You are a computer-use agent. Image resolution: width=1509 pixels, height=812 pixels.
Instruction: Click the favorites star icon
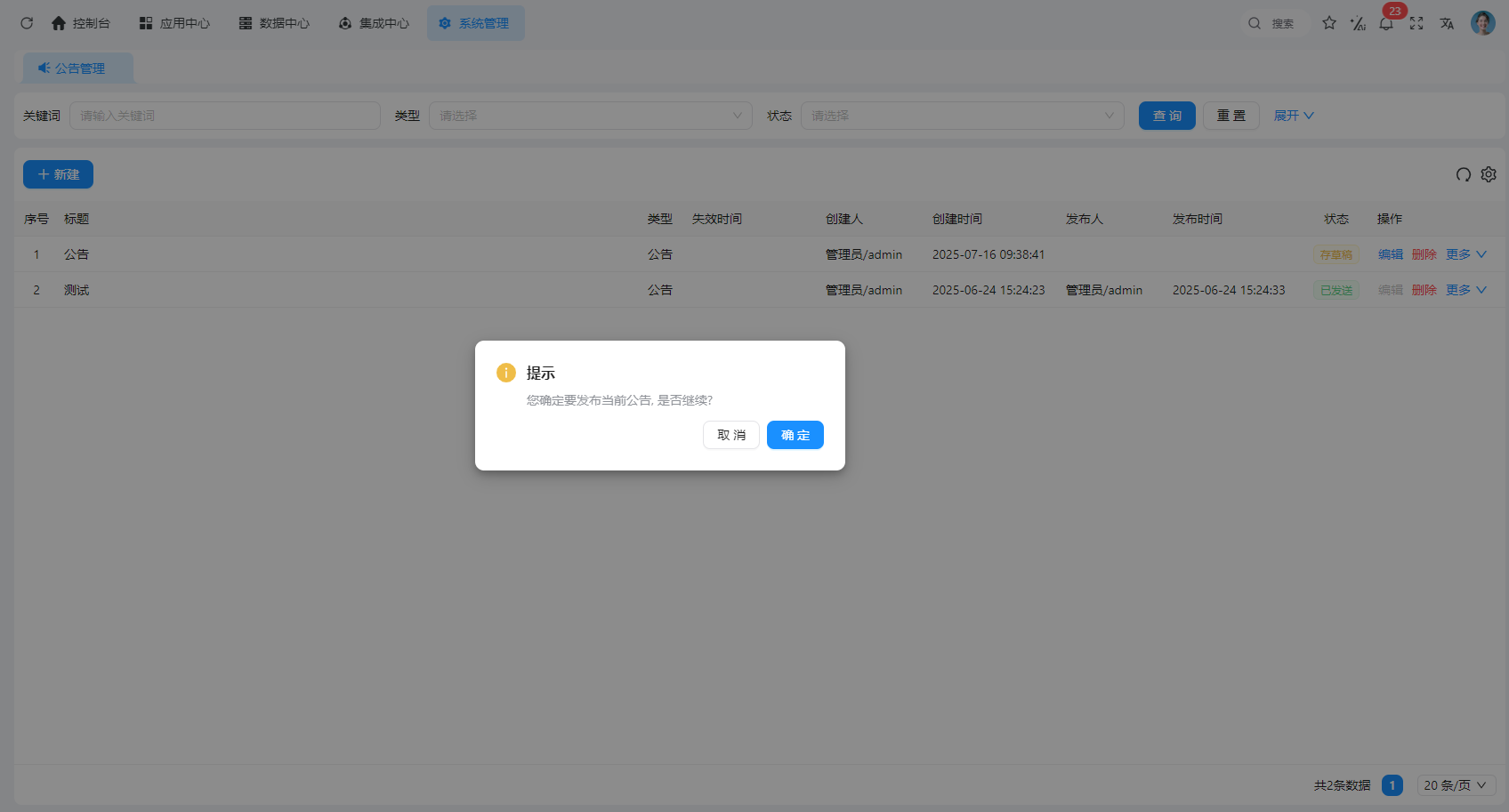pos(1328,23)
